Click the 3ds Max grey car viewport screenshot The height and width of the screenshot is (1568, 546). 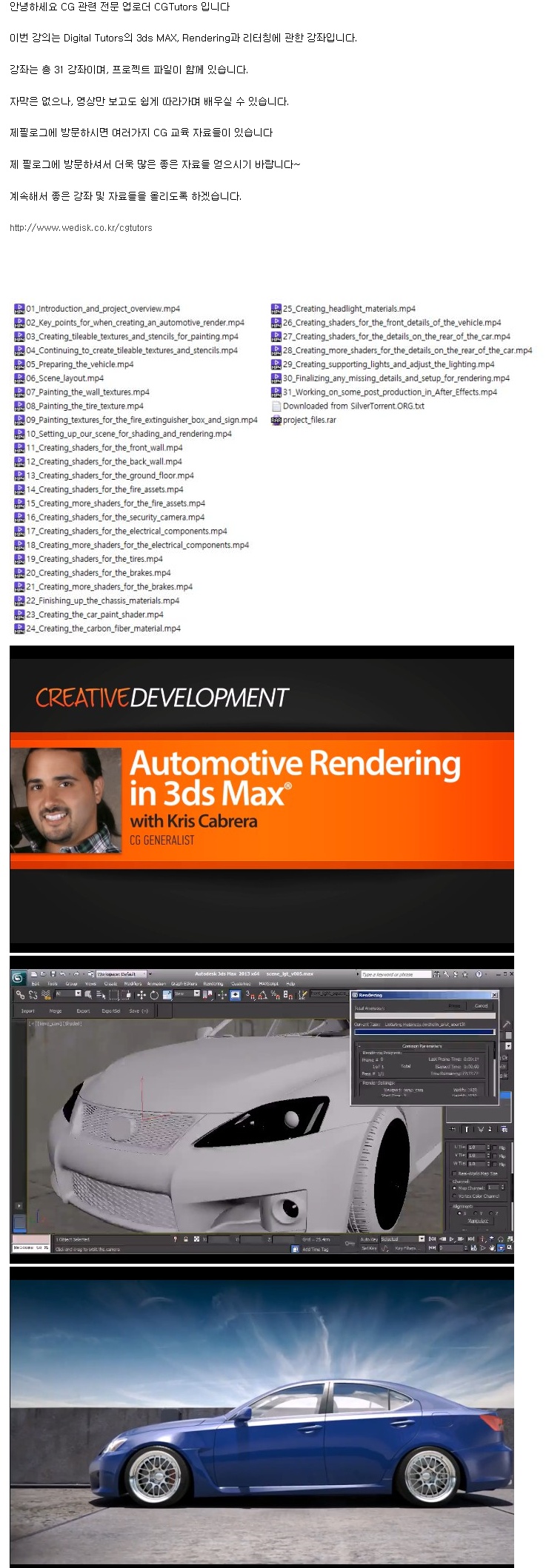[x=262, y=1110]
